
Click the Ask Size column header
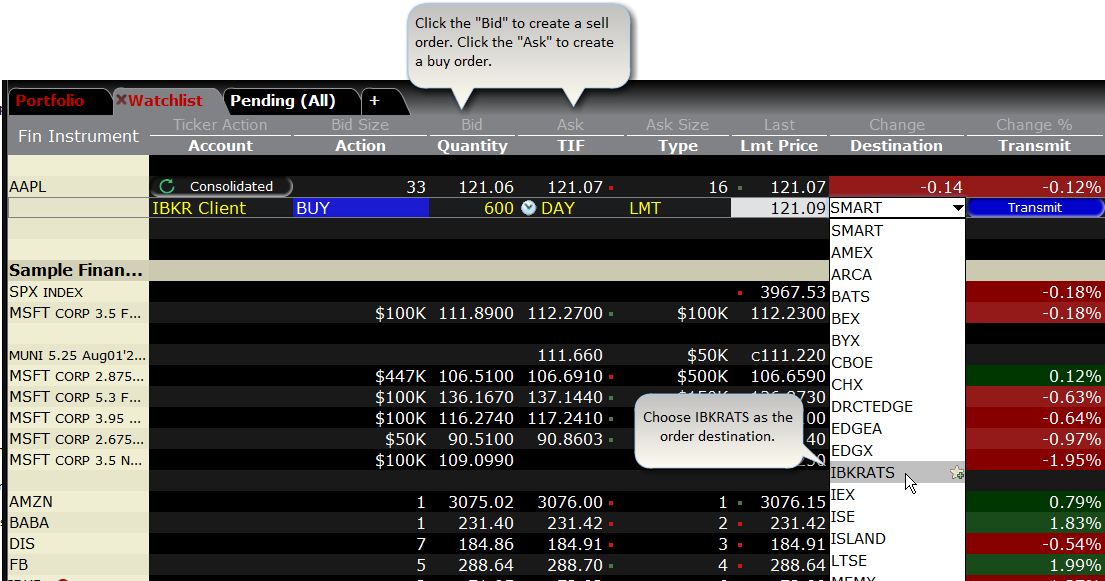[x=677, y=125]
